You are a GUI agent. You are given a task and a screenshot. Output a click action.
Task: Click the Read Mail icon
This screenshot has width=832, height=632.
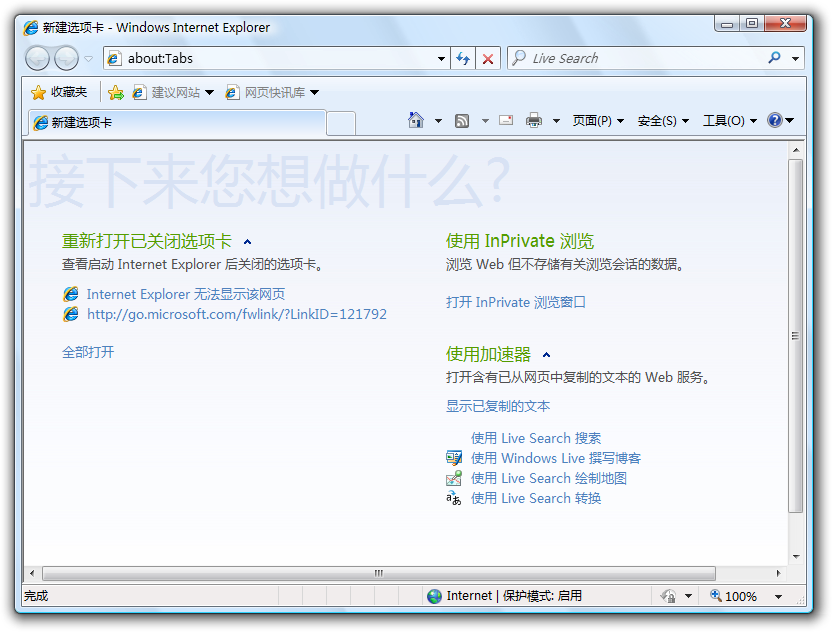[x=506, y=120]
